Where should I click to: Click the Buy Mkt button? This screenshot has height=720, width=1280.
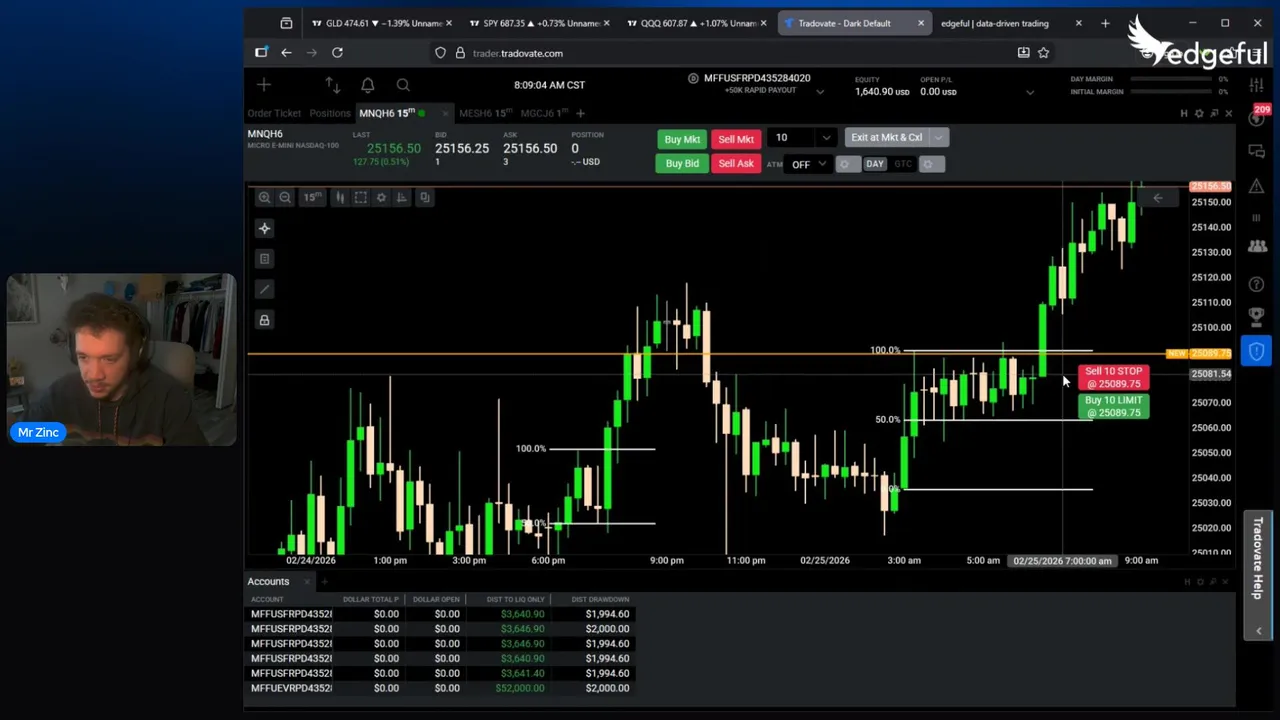(682, 139)
